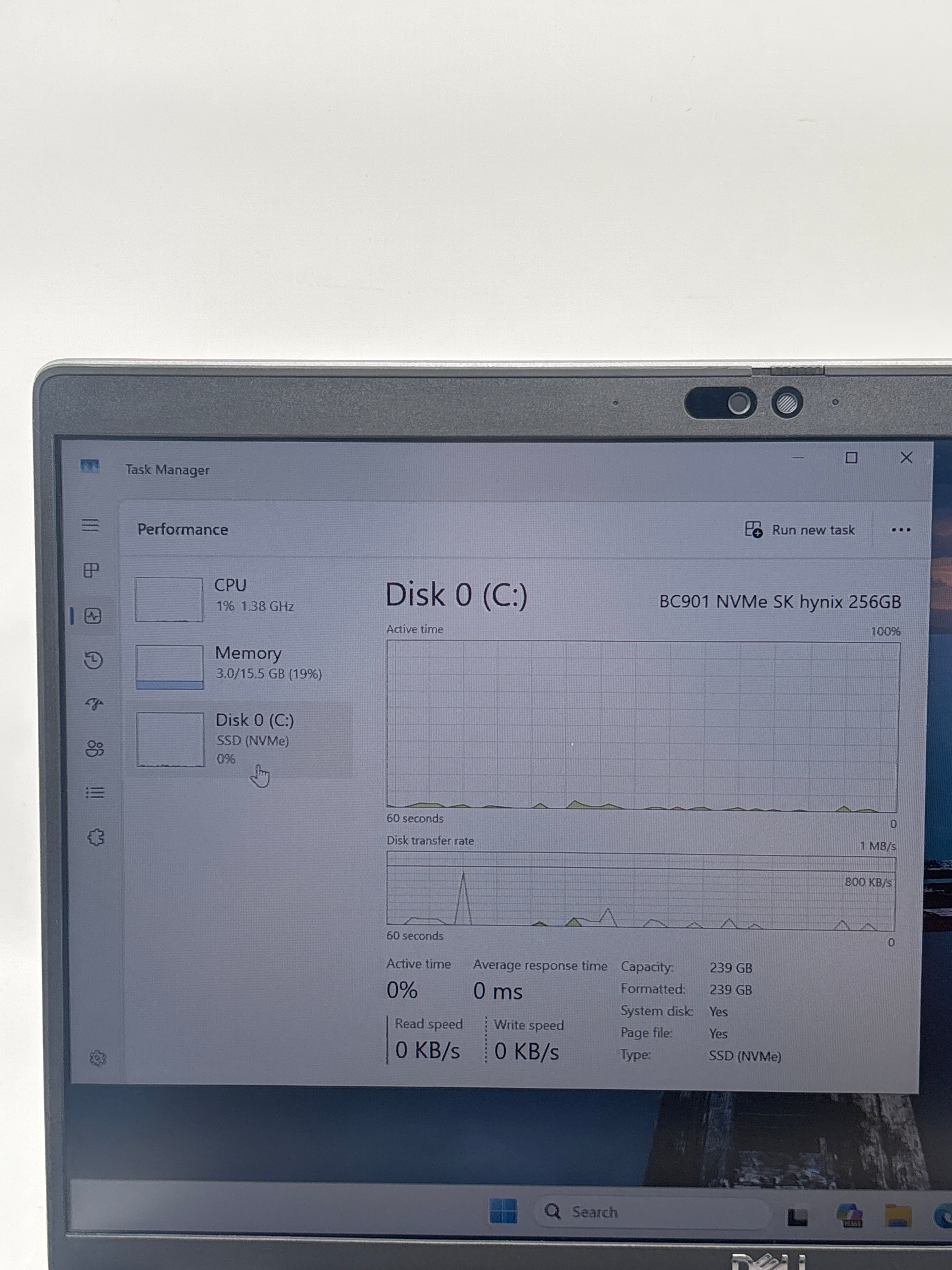The image size is (952, 1270).
Task: Open the App history page icon
Action: click(93, 660)
